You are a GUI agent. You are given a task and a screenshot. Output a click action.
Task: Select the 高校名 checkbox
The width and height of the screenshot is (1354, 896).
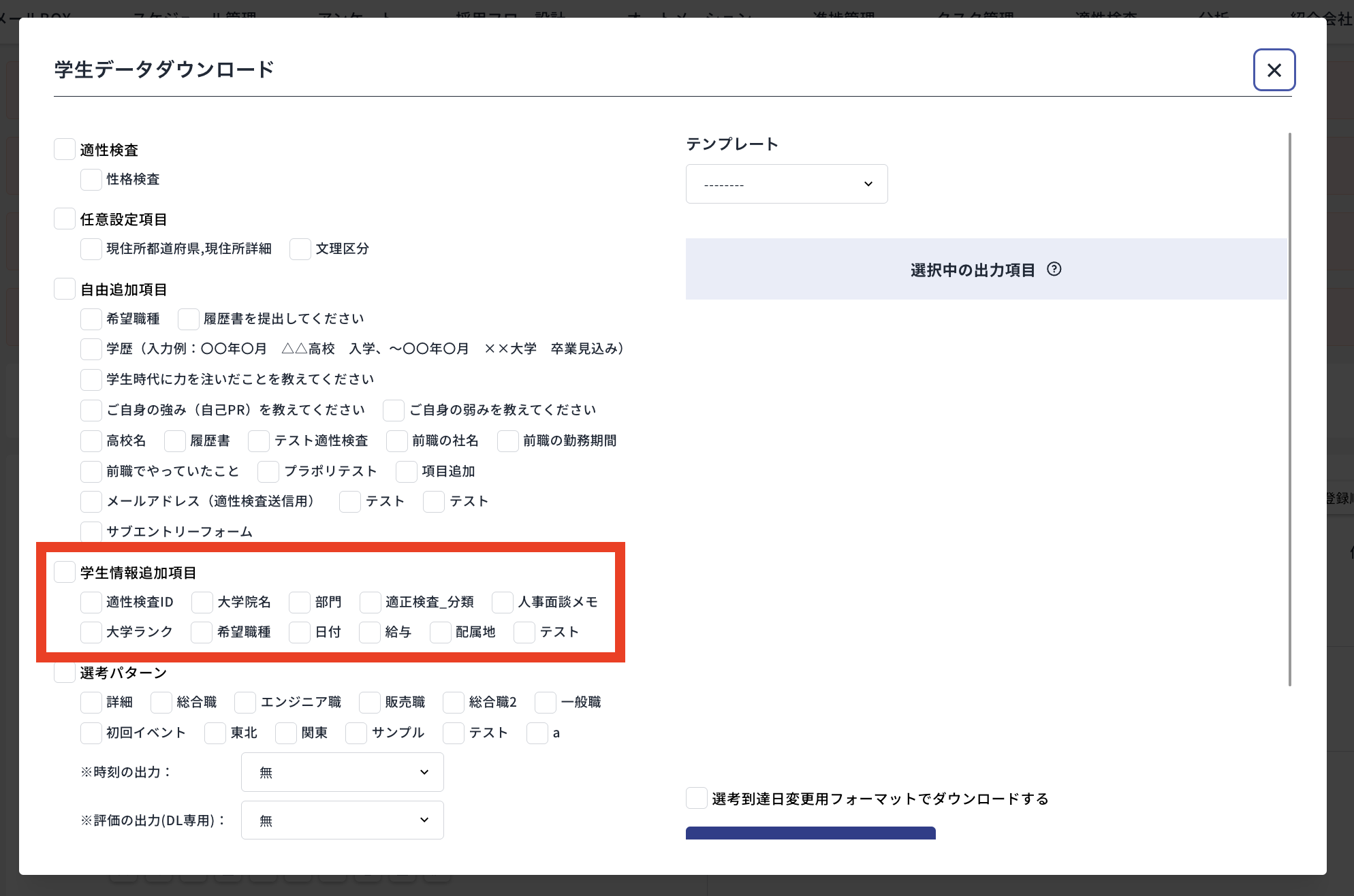point(91,441)
